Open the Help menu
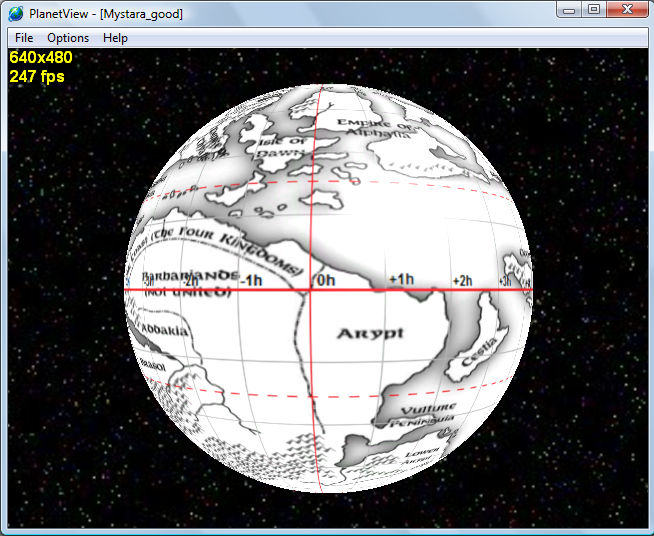This screenshot has width=654, height=536. point(115,38)
